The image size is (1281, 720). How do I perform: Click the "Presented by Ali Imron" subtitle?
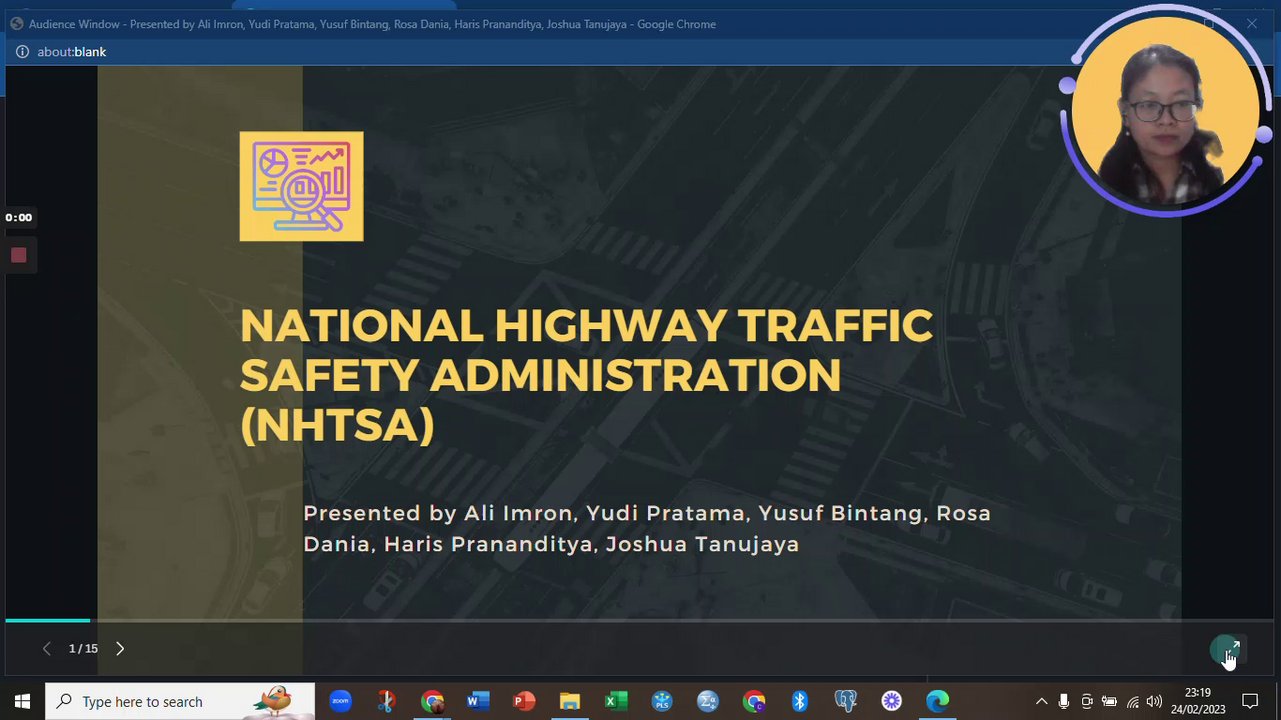pos(647,528)
